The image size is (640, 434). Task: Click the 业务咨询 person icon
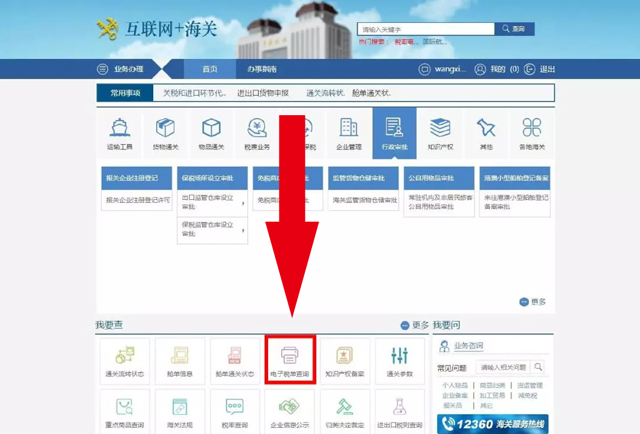pyautogui.click(x=444, y=346)
